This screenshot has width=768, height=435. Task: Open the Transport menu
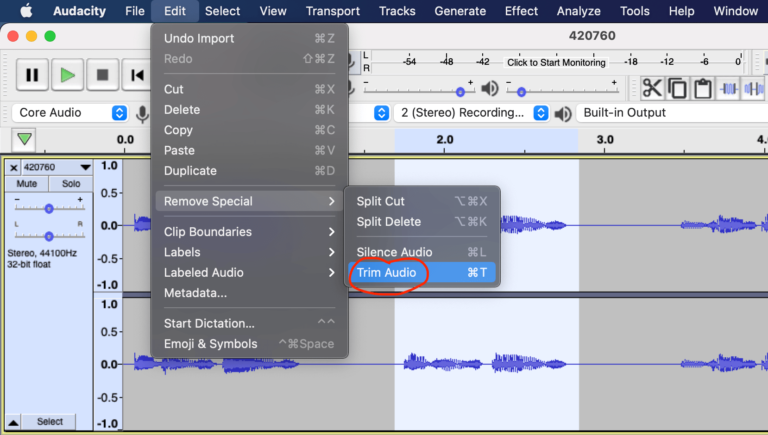click(333, 11)
